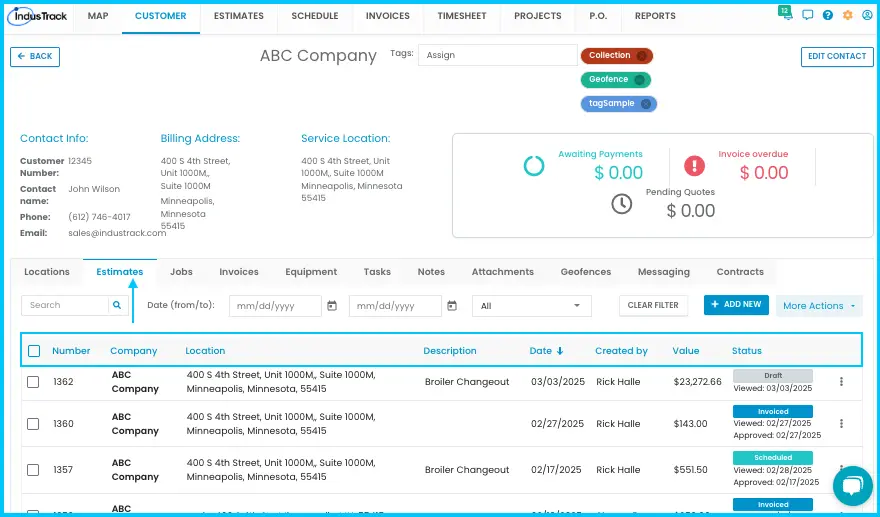
Task: Switch to the Invoices customer tab
Action: (239, 272)
